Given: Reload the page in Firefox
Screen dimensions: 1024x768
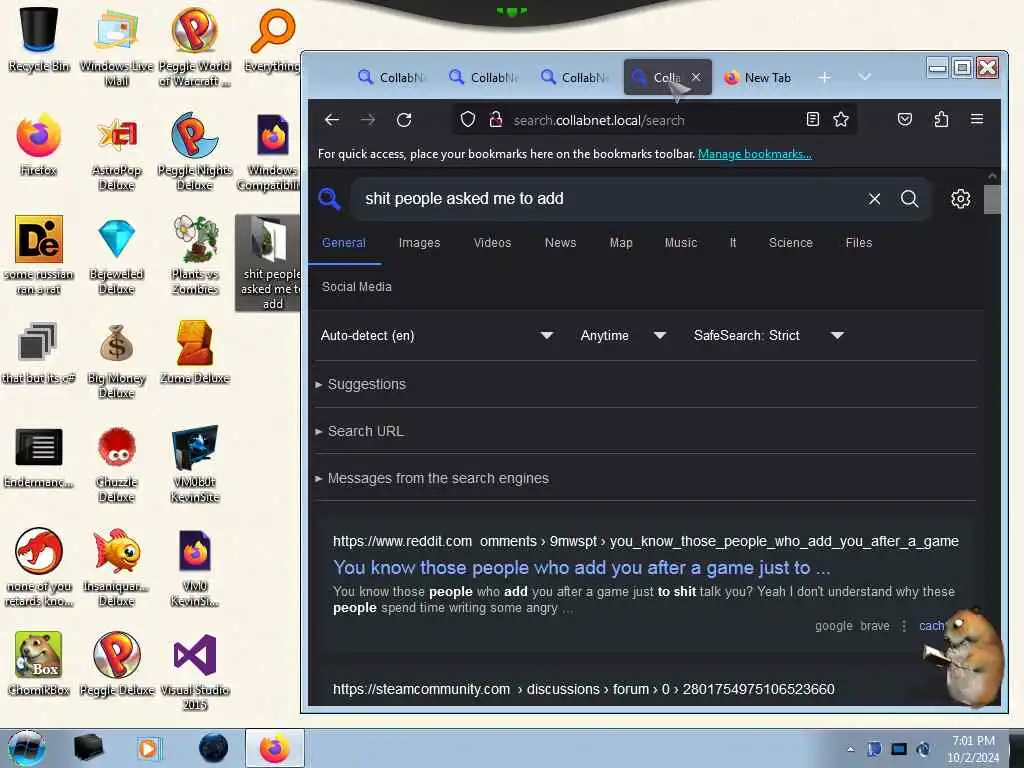Looking at the screenshot, I should click(404, 120).
